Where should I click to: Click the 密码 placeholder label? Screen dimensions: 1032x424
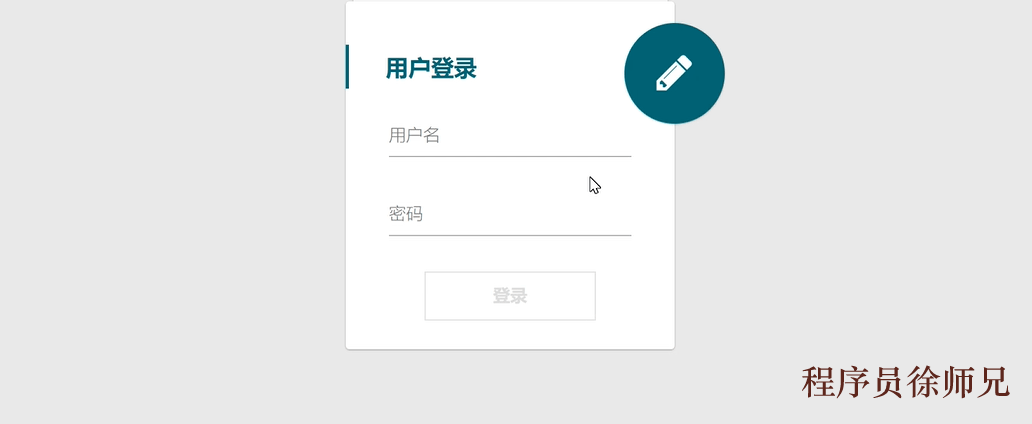pos(405,214)
